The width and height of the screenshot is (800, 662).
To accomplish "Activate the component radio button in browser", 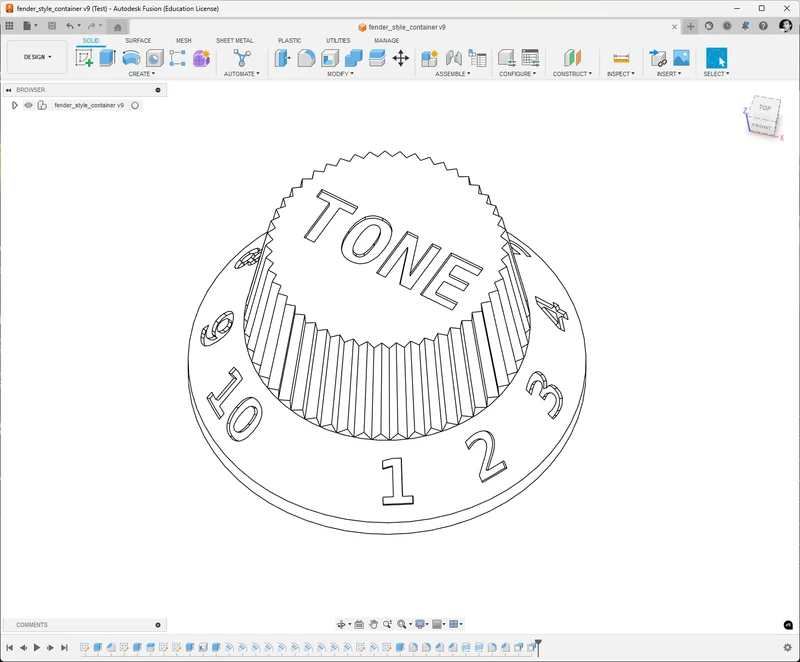I will 135,105.
